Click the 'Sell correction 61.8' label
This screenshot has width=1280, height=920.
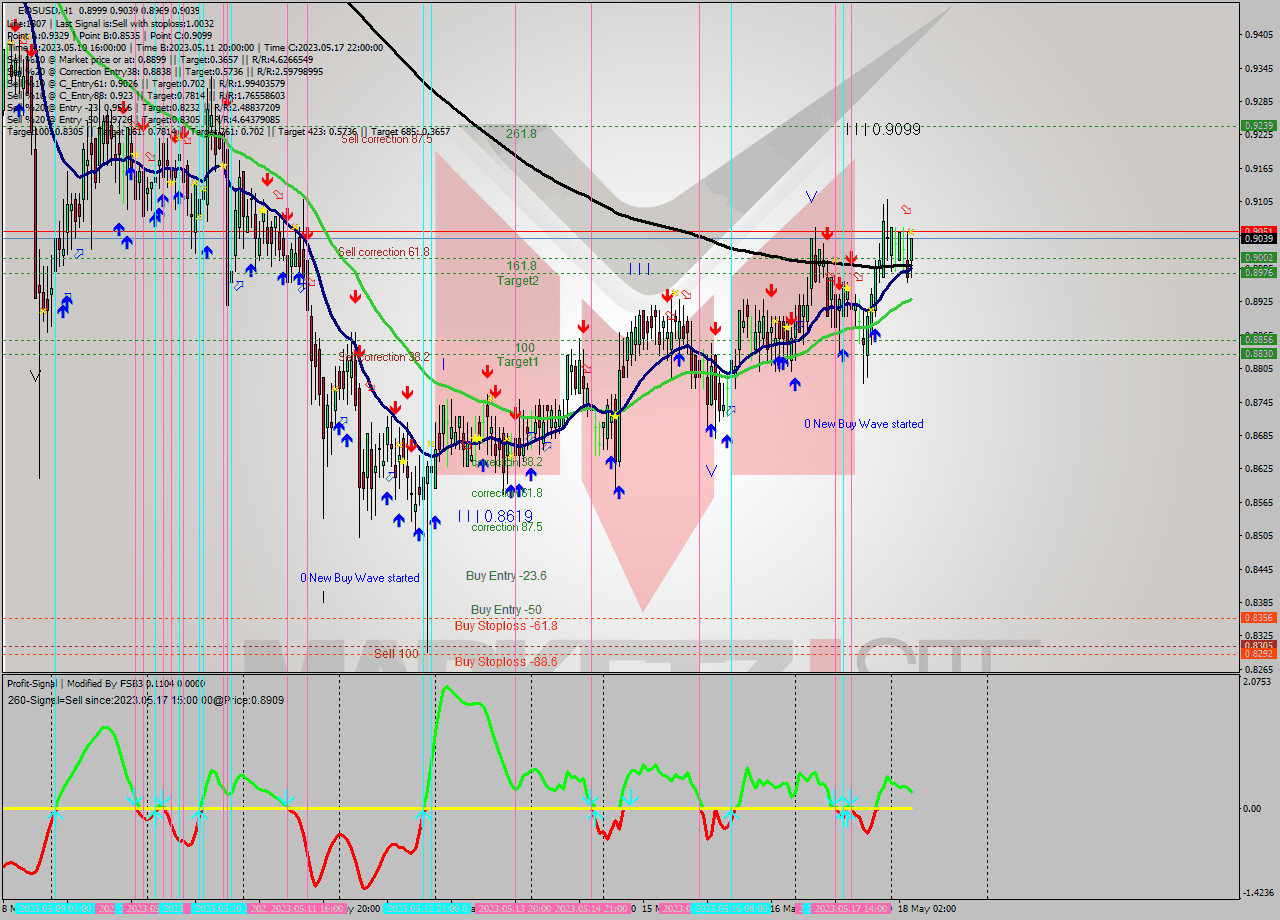click(x=384, y=252)
